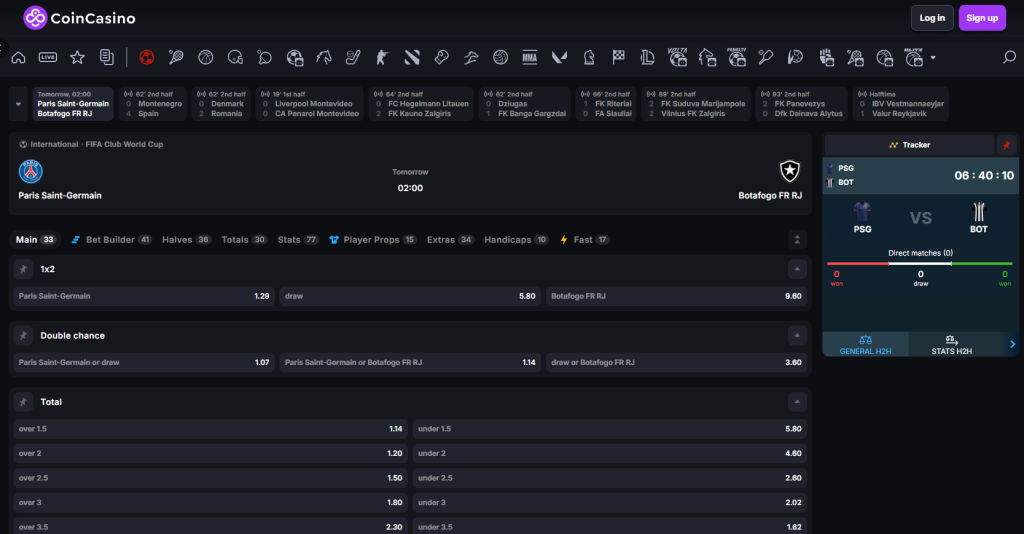Select the Penalty shootout icon

737,57
